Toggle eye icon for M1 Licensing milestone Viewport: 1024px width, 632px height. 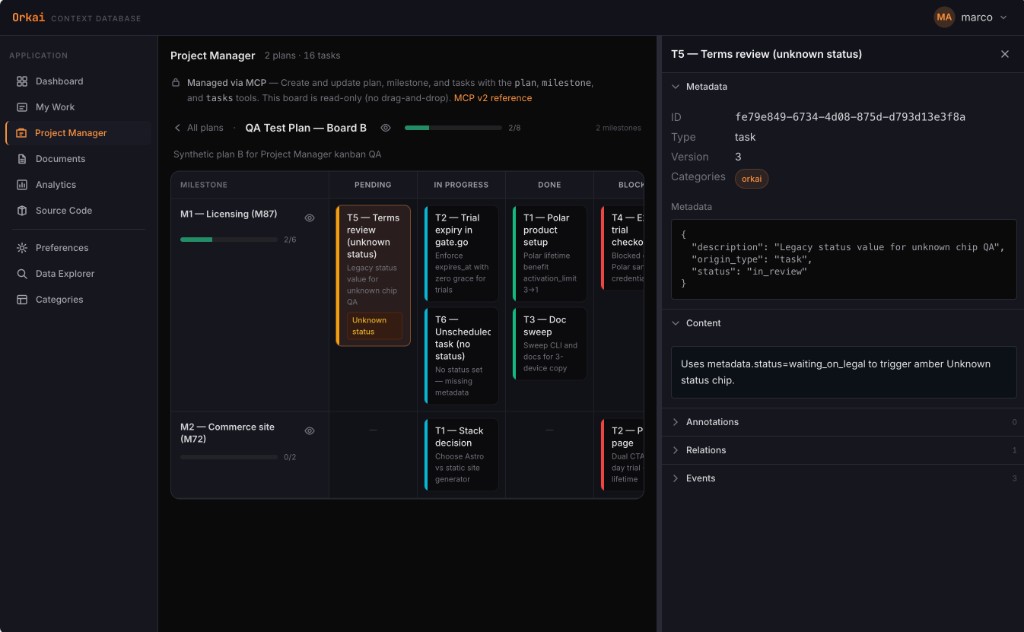[x=310, y=218]
